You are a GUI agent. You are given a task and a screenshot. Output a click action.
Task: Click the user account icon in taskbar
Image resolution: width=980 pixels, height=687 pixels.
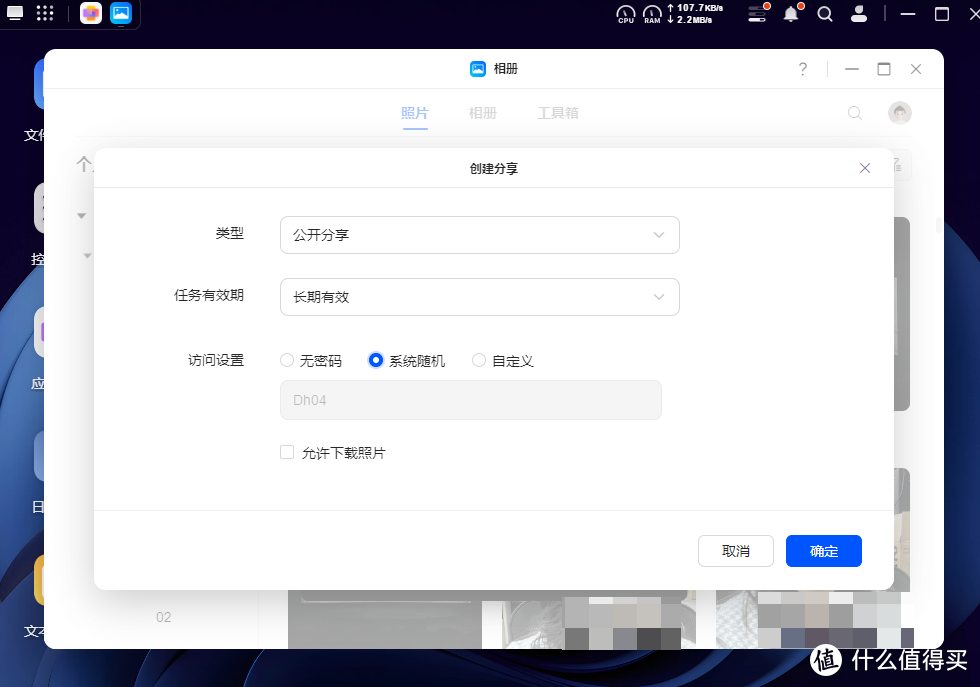tap(860, 14)
